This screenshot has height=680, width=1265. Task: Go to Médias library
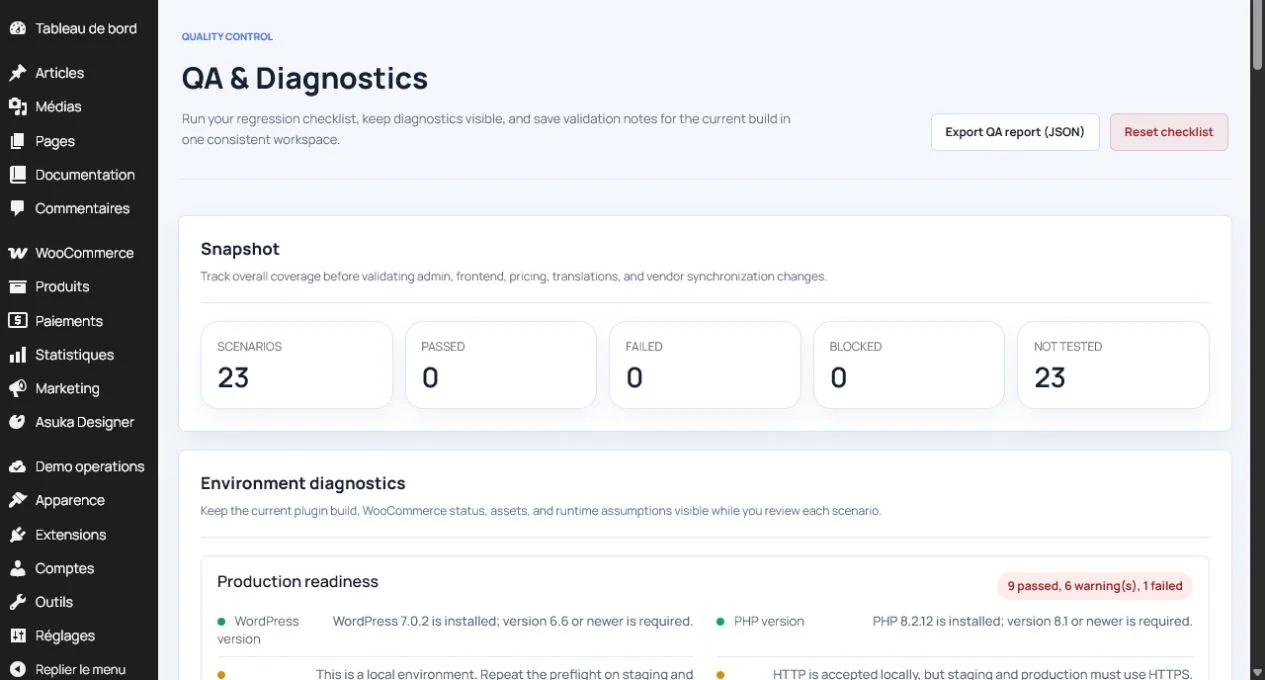79,107
